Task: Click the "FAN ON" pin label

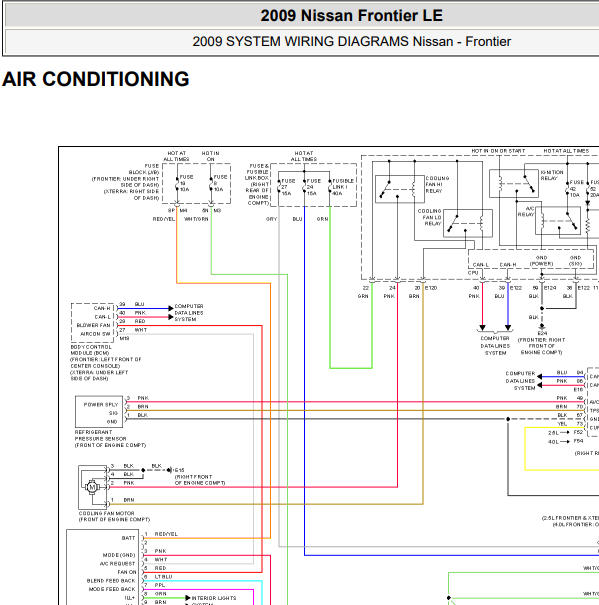Action: tap(127, 572)
